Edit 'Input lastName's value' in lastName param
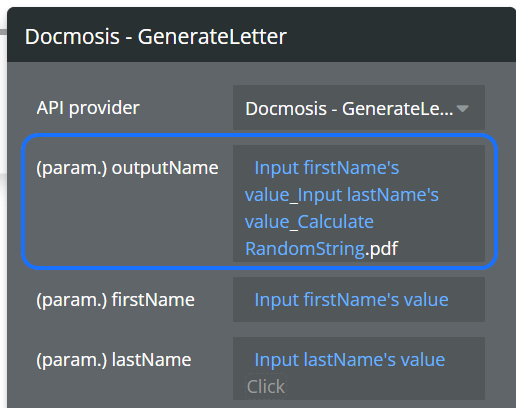 click(x=350, y=359)
